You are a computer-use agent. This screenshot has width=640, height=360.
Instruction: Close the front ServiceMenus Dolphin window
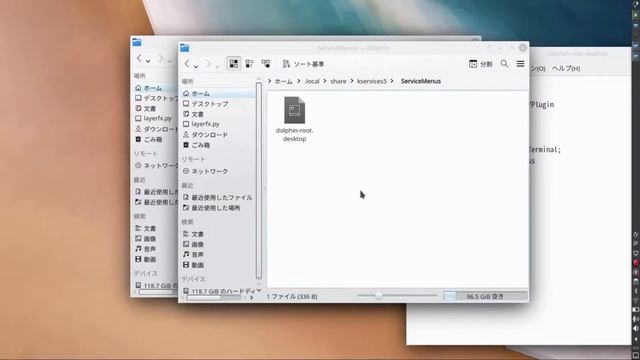(x=522, y=48)
